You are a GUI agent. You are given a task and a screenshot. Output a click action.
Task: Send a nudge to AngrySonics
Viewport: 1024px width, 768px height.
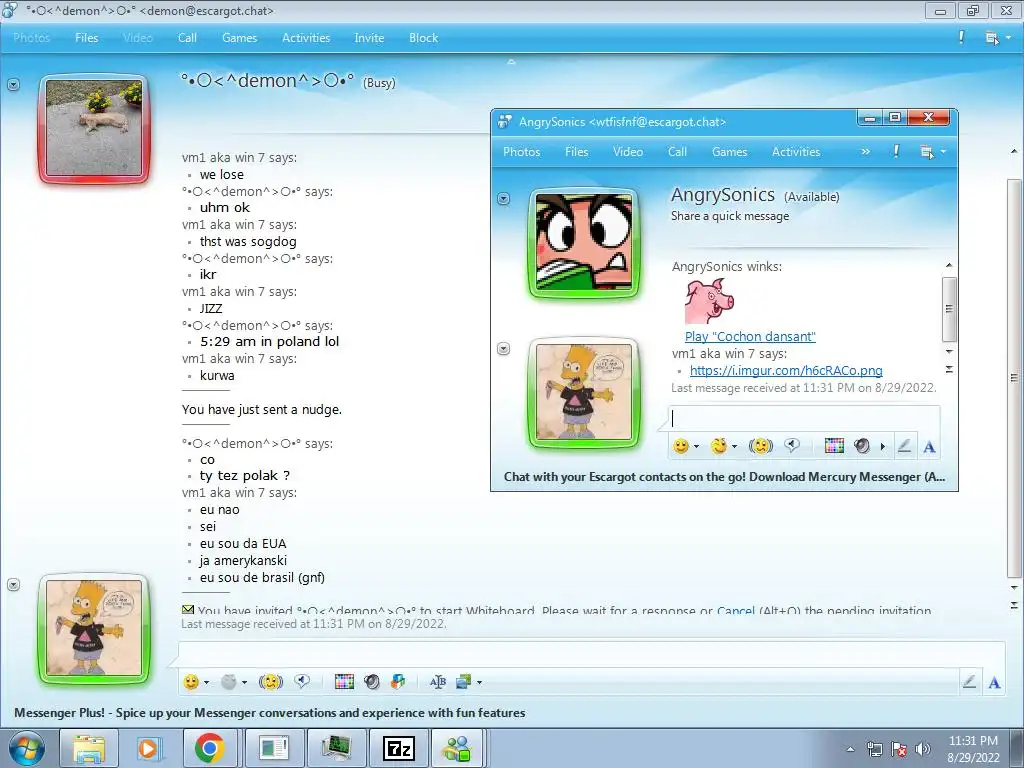pos(760,446)
